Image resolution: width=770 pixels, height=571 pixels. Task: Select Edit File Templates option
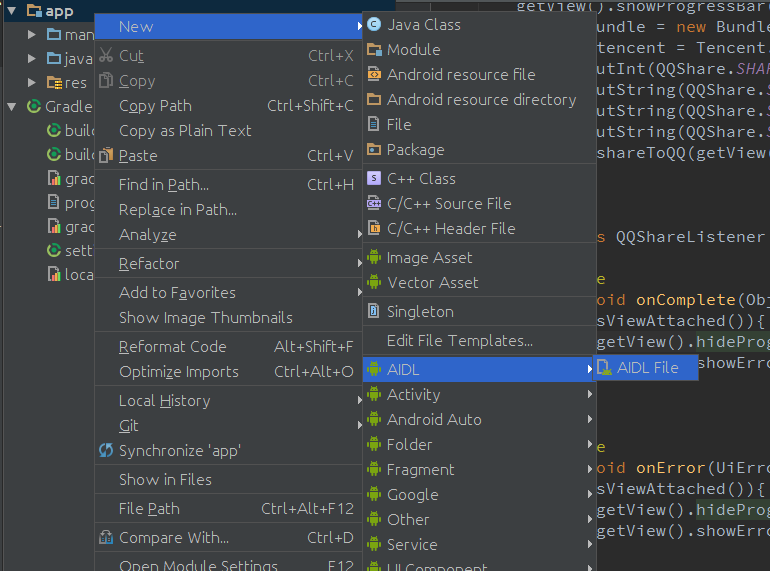click(459, 340)
